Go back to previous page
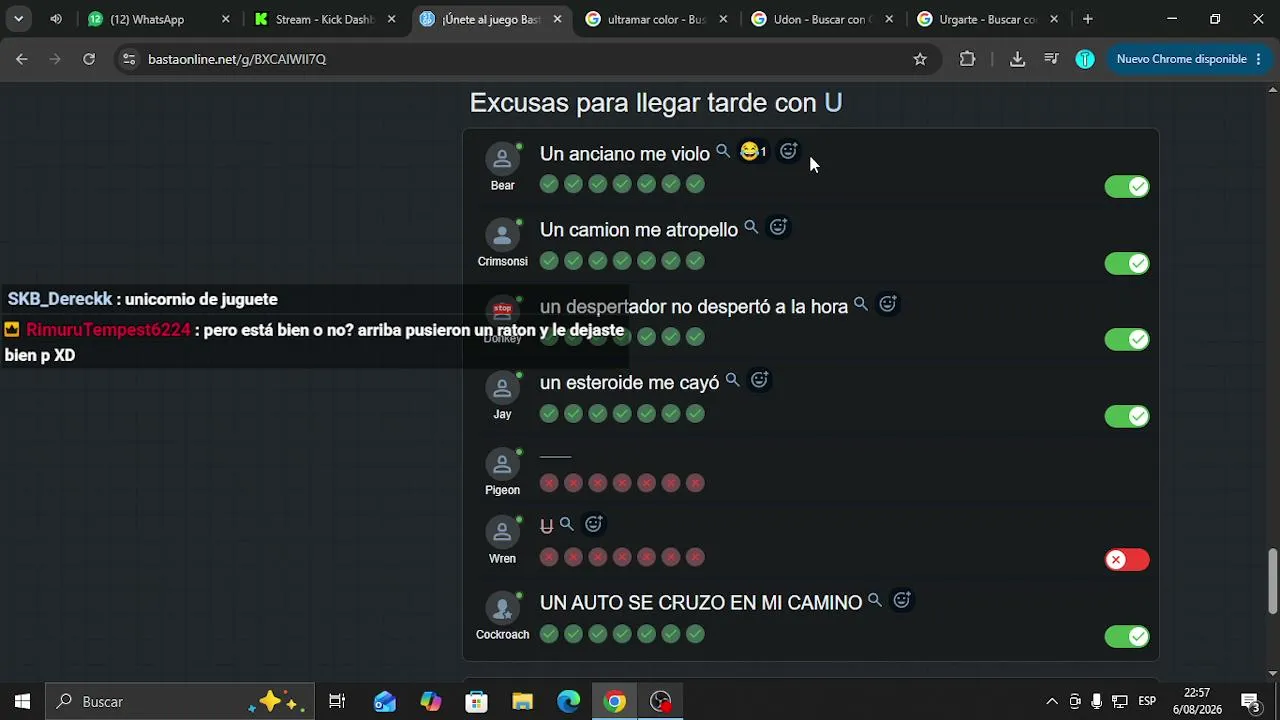The height and width of the screenshot is (720, 1280). (x=21, y=59)
